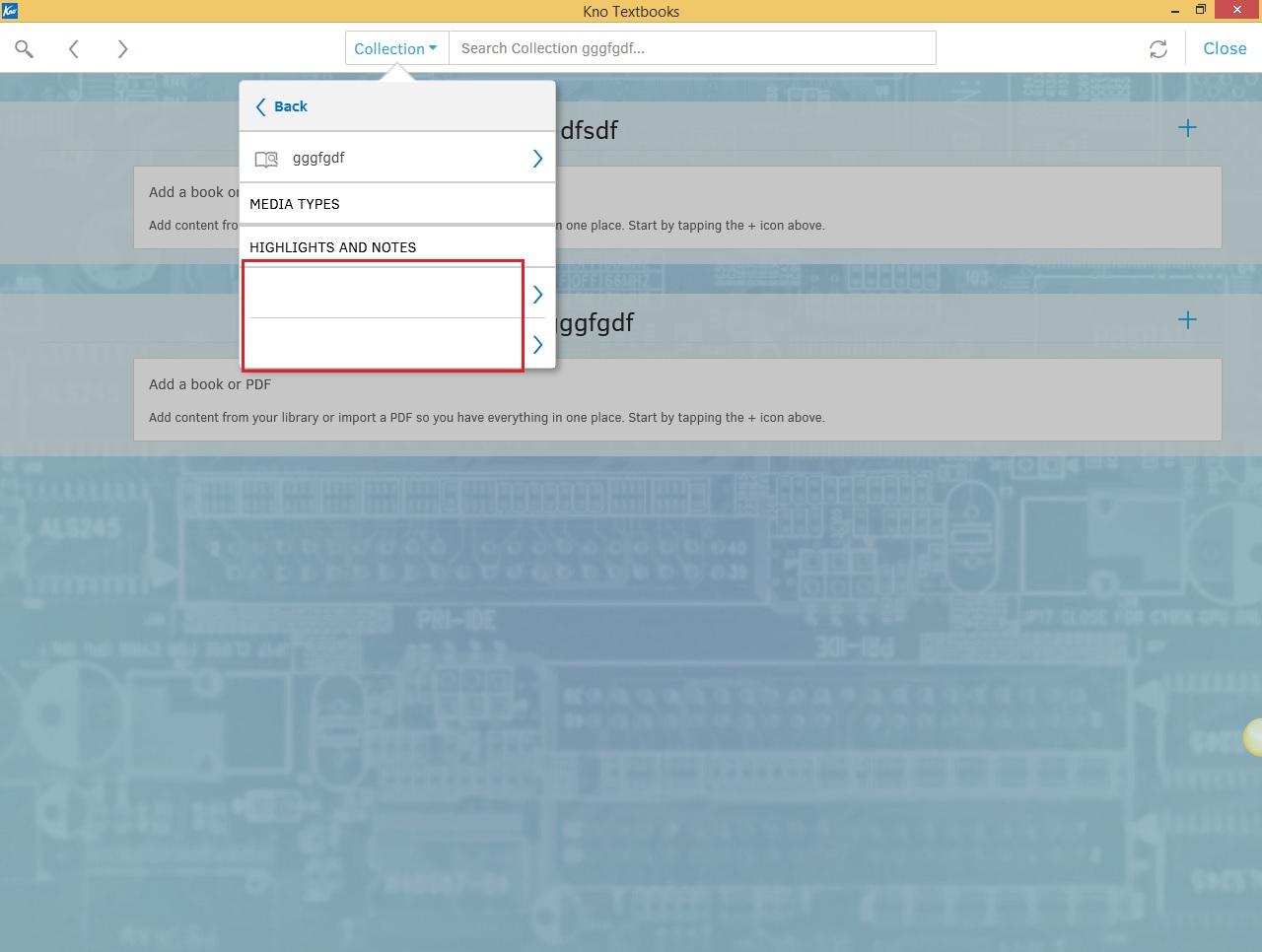
Task: Click the Kno app icon in title bar
Action: [10, 11]
